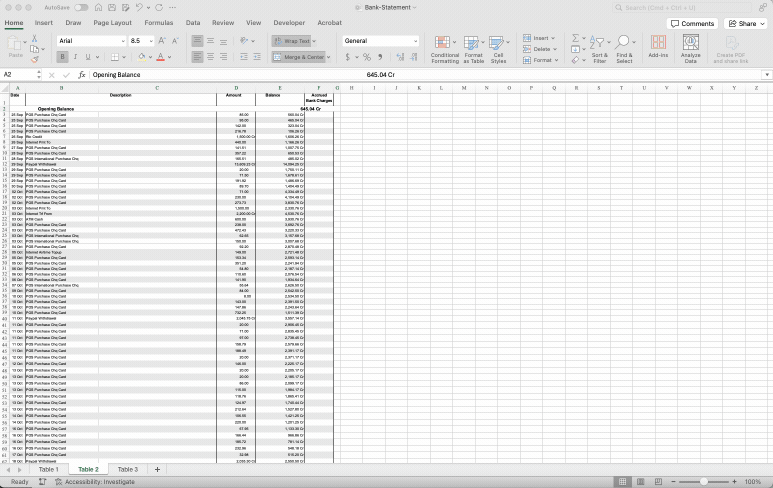Click the Format cells button
The height and width of the screenshot is (488, 773).
tap(540, 60)
